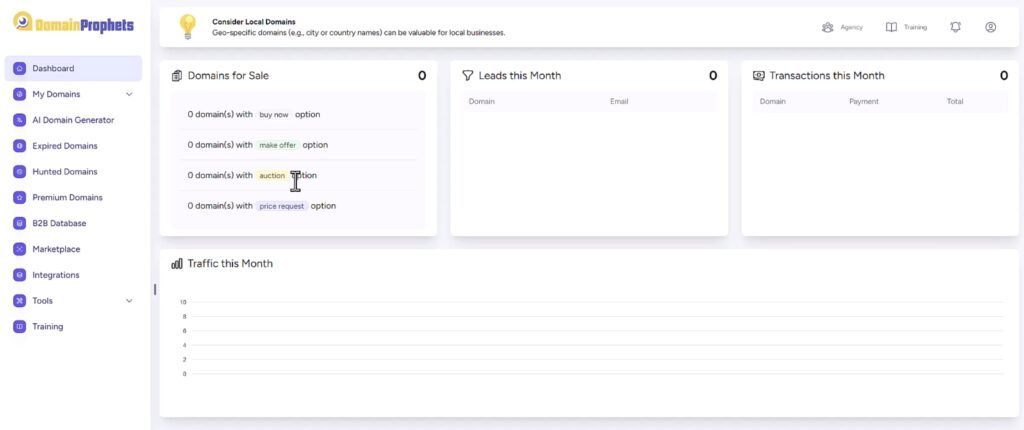Click the Leads Domain column header

point(482,102)
